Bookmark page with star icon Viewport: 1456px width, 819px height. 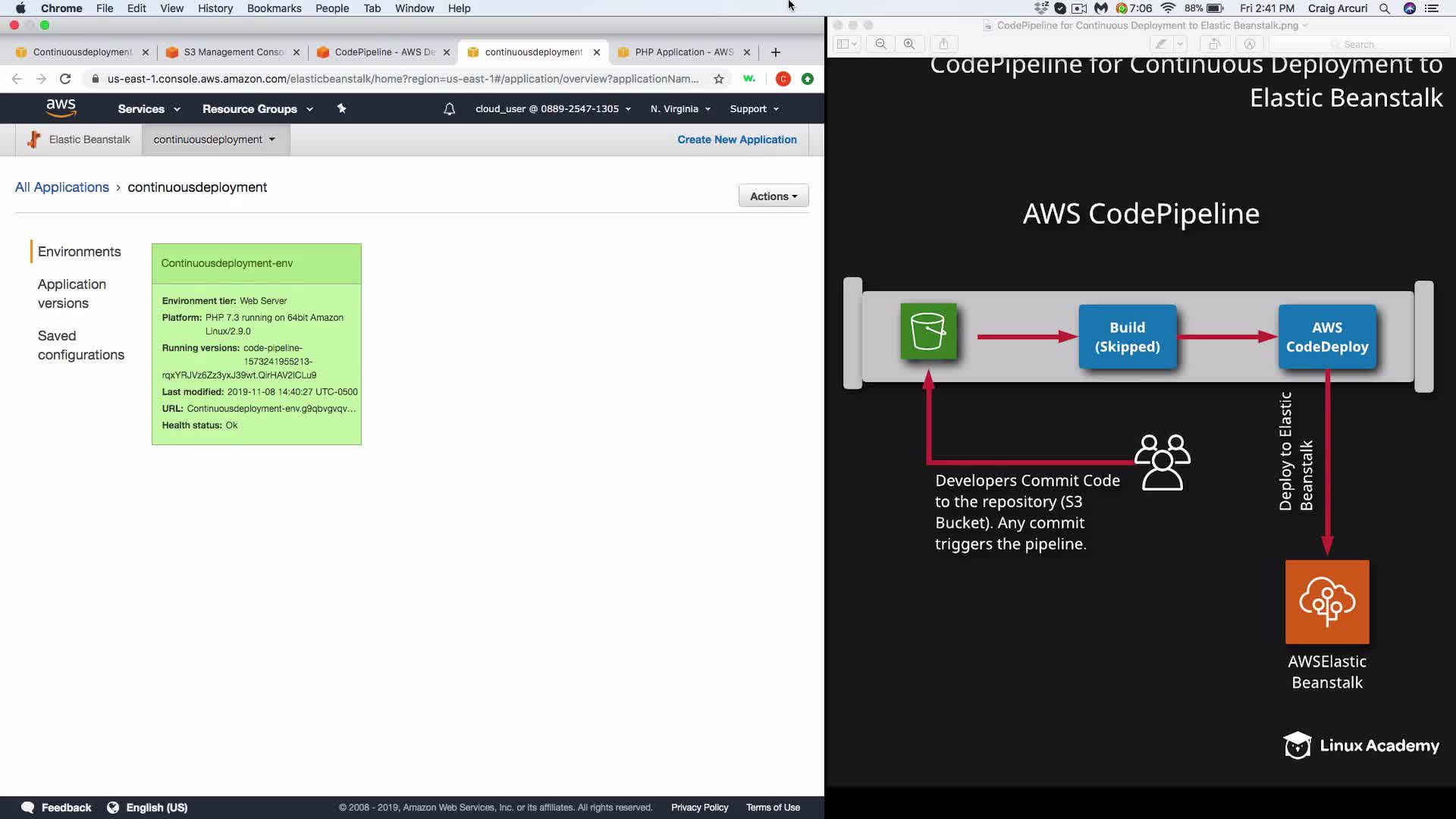coord(719,79)
